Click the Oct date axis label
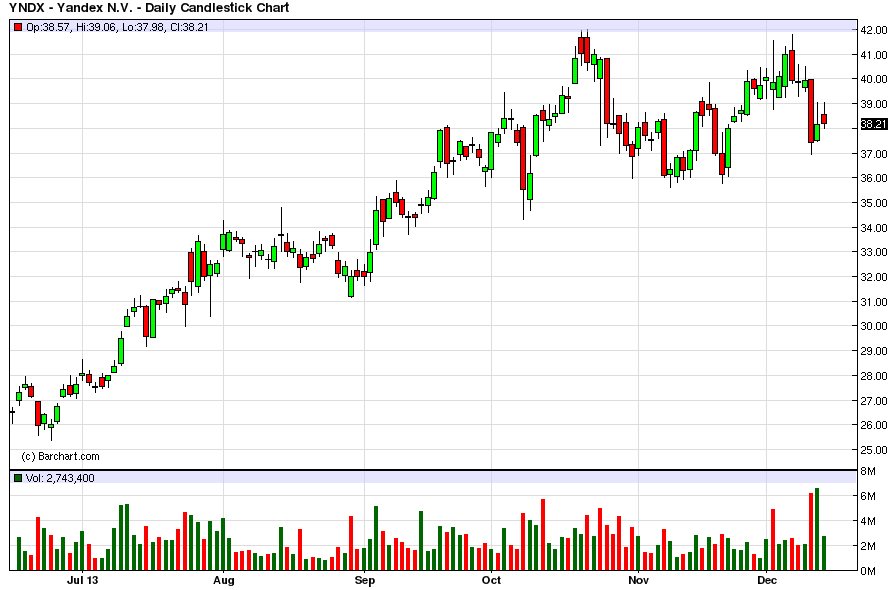This screenshot has height=590, width=895. click(491, 580)
